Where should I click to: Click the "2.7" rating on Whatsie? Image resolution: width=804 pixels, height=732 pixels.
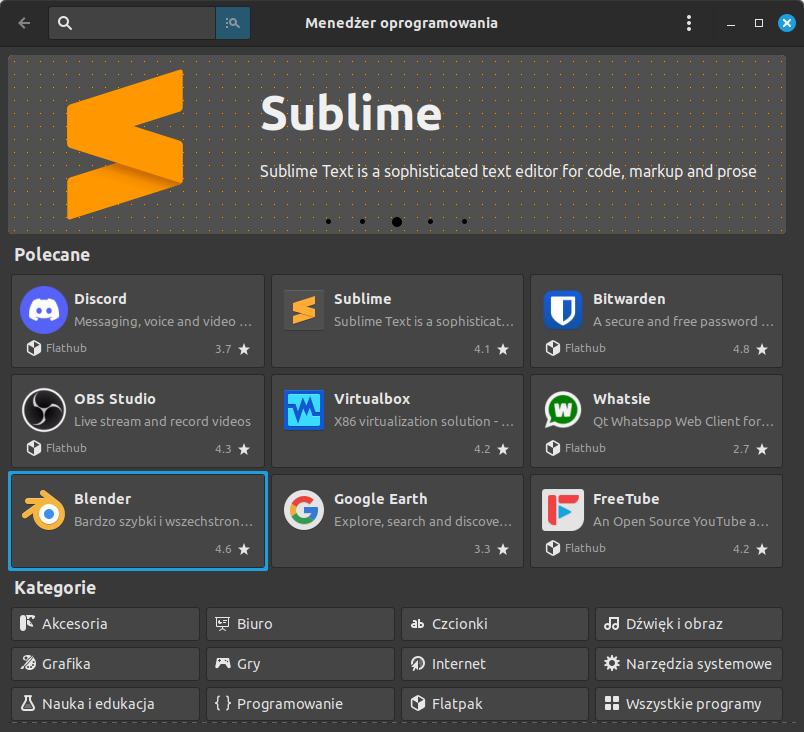(x=741, y=449)
